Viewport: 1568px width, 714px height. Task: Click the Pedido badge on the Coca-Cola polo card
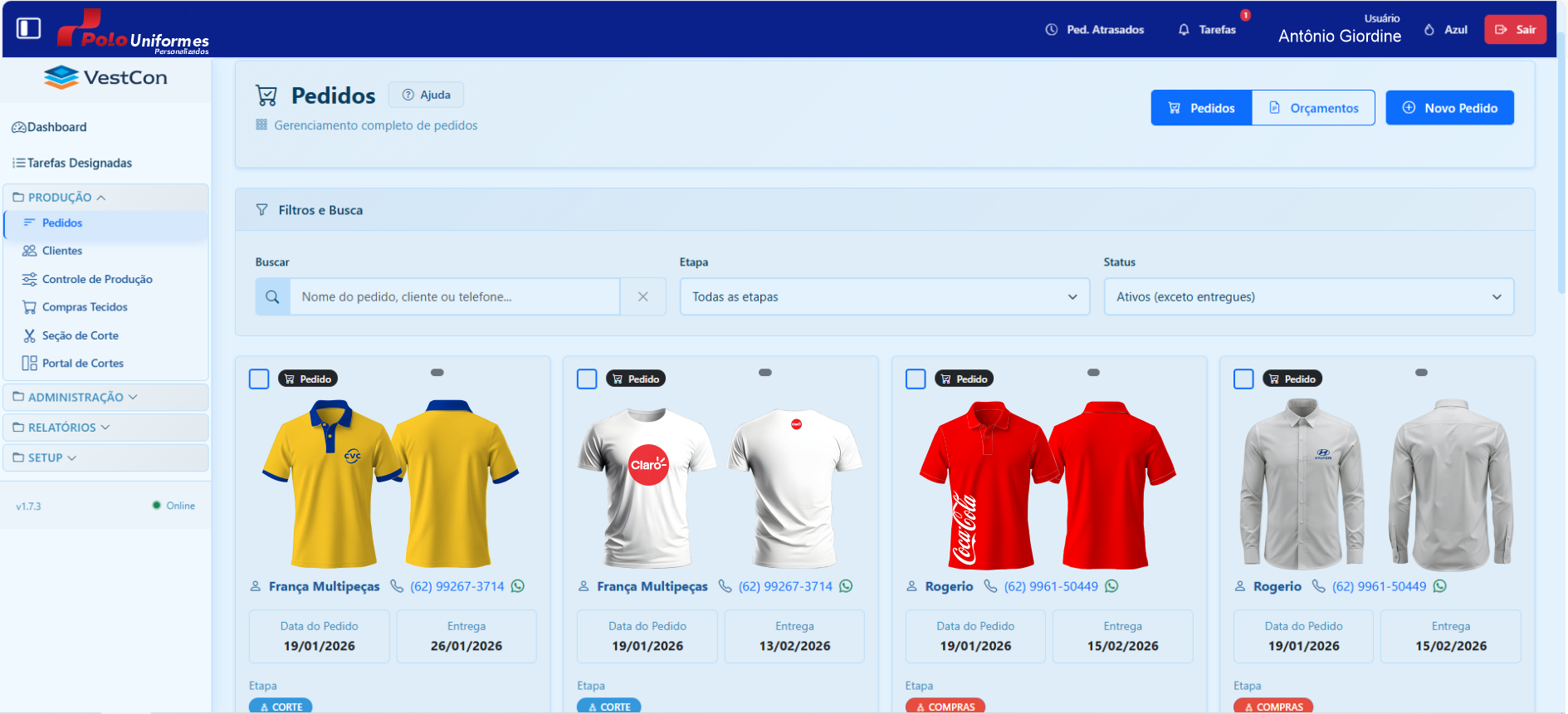click(x=965, y=379)
